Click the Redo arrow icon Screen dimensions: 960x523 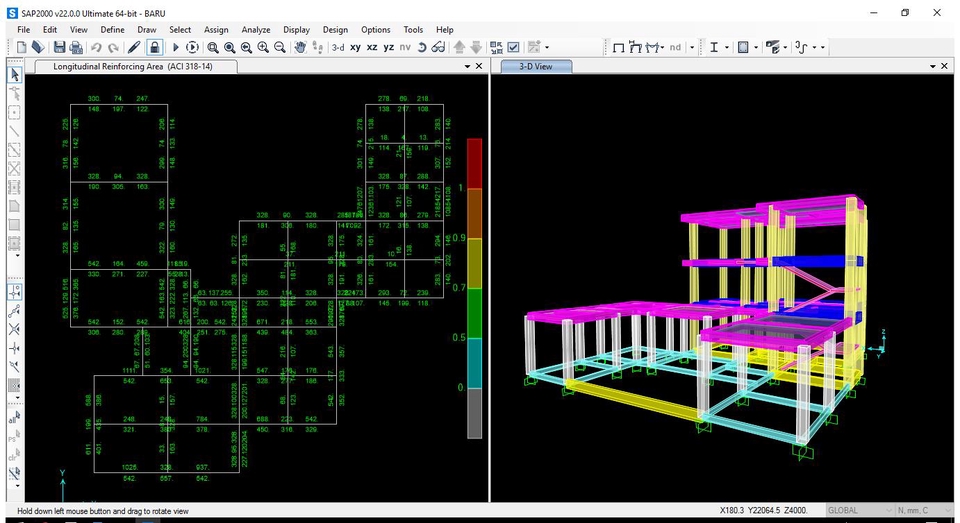113,47
